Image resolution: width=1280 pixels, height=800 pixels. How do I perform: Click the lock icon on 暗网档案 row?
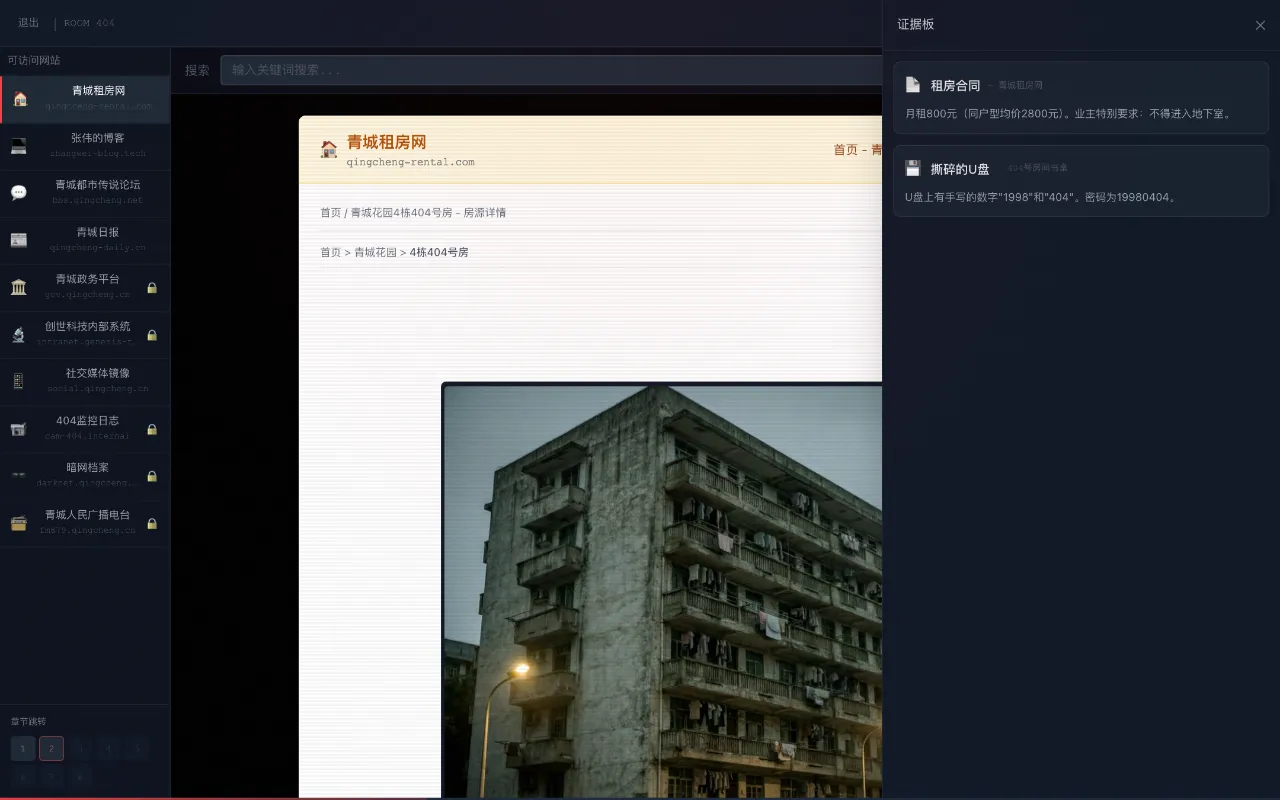tap(152, 476)
